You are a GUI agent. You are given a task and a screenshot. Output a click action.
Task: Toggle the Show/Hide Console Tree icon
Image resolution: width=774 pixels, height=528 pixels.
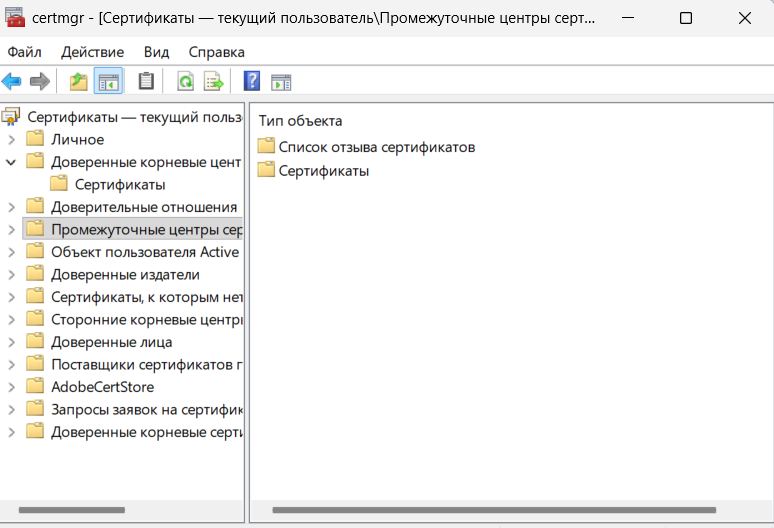coord(108,81)
